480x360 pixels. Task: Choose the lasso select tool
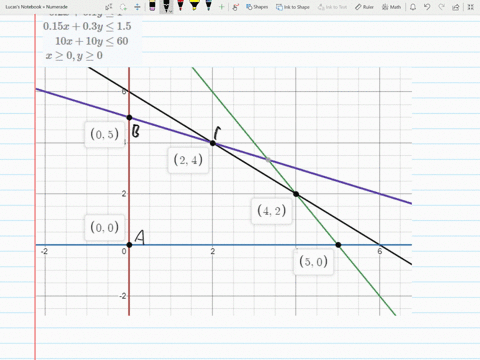click(x=123, y=7)
